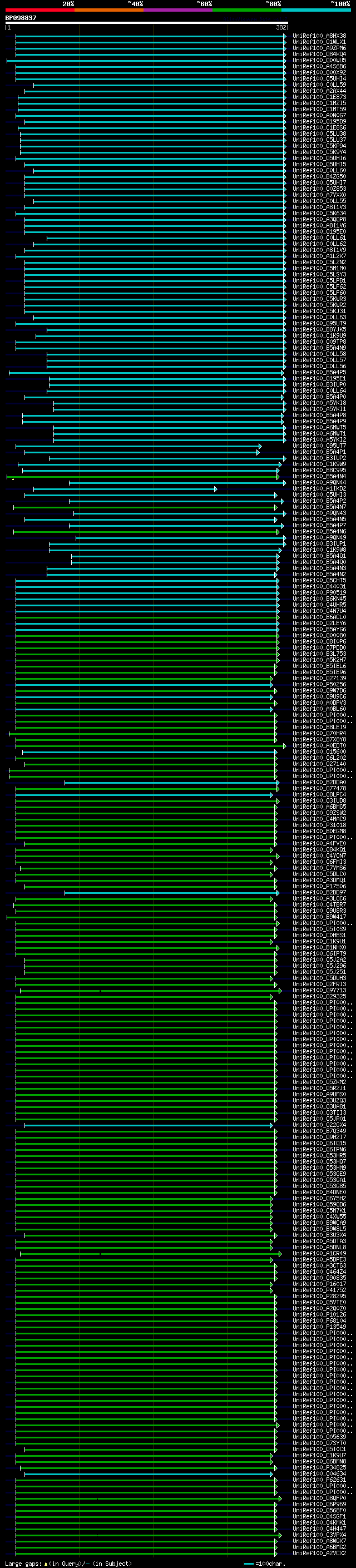This screenshot has width=356, height=1568.
Task: Click the UniRef100_P68104 label
Action: click(x=319, y=1320)
